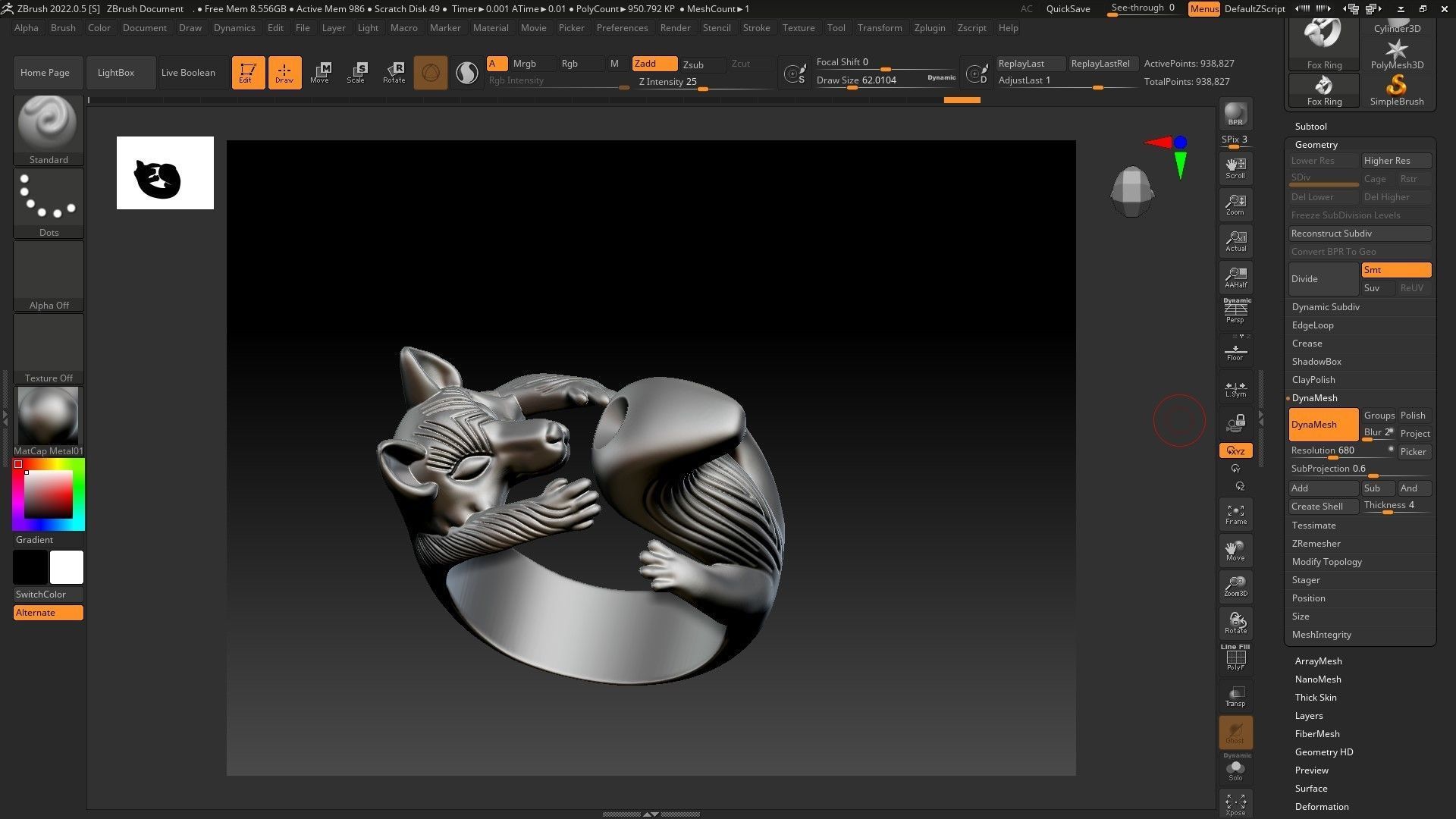
Task: Pick a hue in the color picker
Action: pos(49,494)
